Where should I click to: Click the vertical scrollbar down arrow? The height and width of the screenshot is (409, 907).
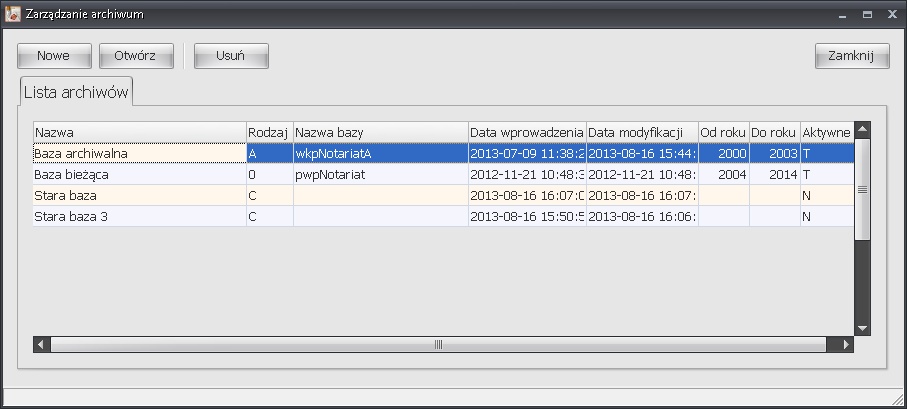862,327
